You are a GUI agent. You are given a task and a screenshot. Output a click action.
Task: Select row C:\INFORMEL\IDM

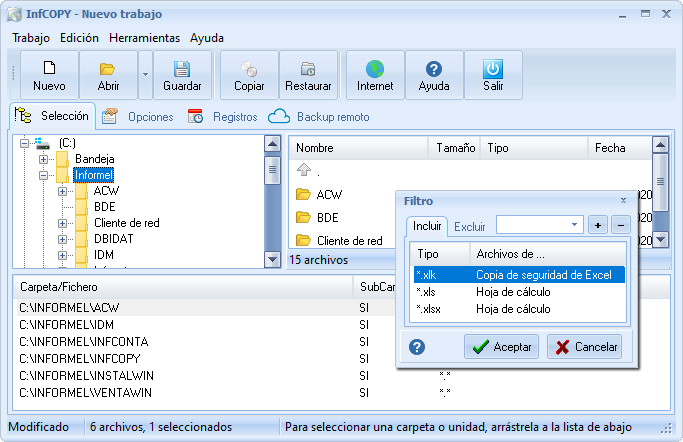205,324
